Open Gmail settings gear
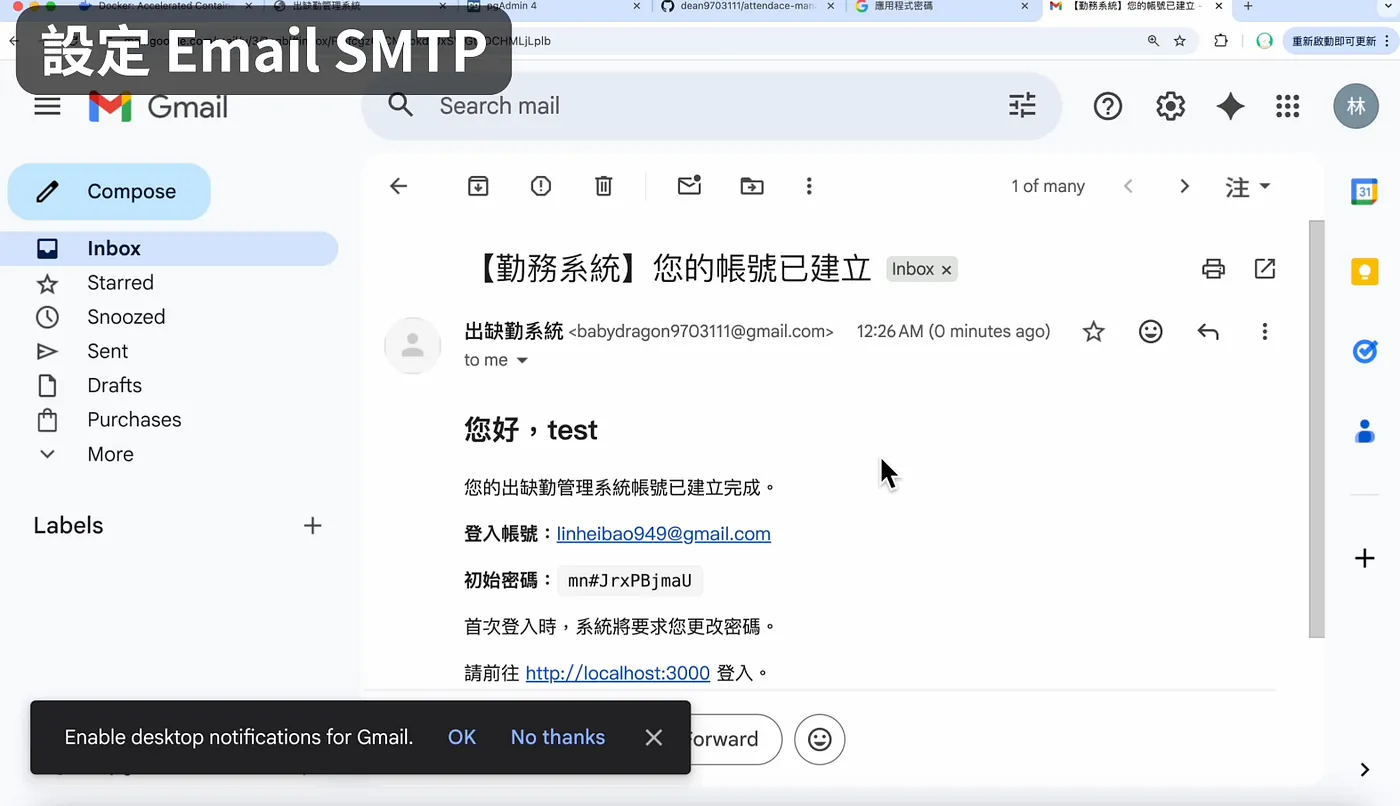Image resolution: width=1400 pixels, height=806 pixels. (1170, 106)
